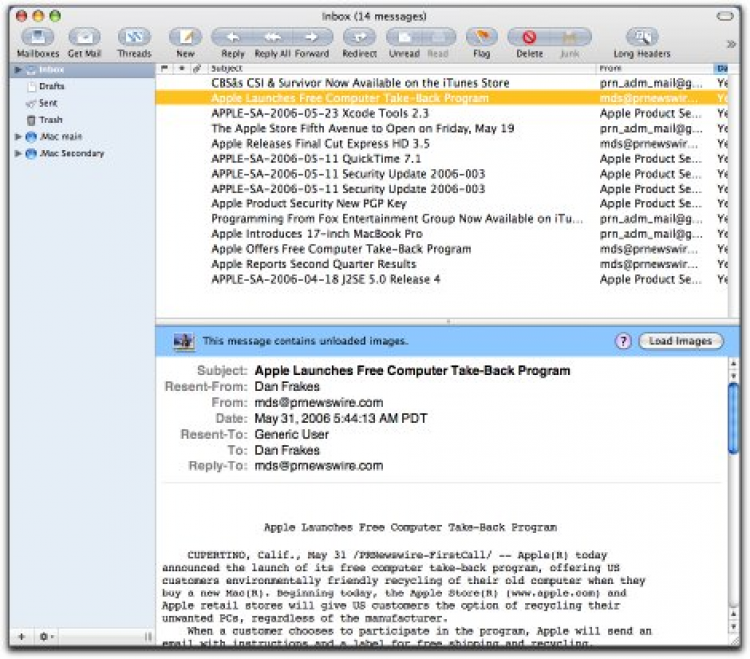
Task: Compose a New message
Action: click(x=186, y=37)
